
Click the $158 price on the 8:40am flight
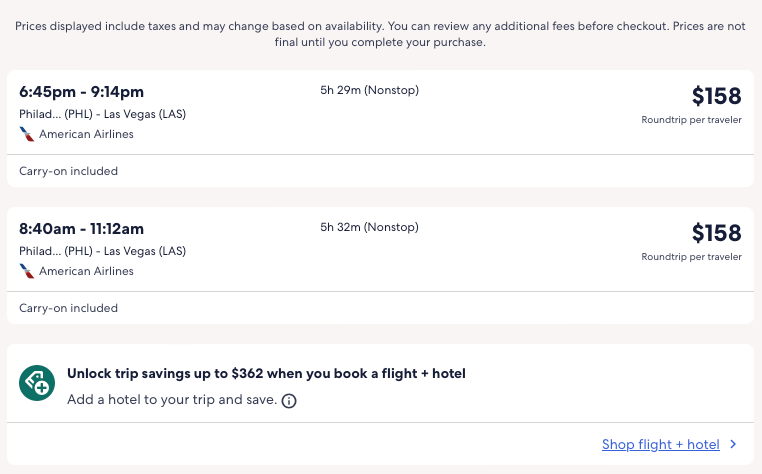coord(716,233)
